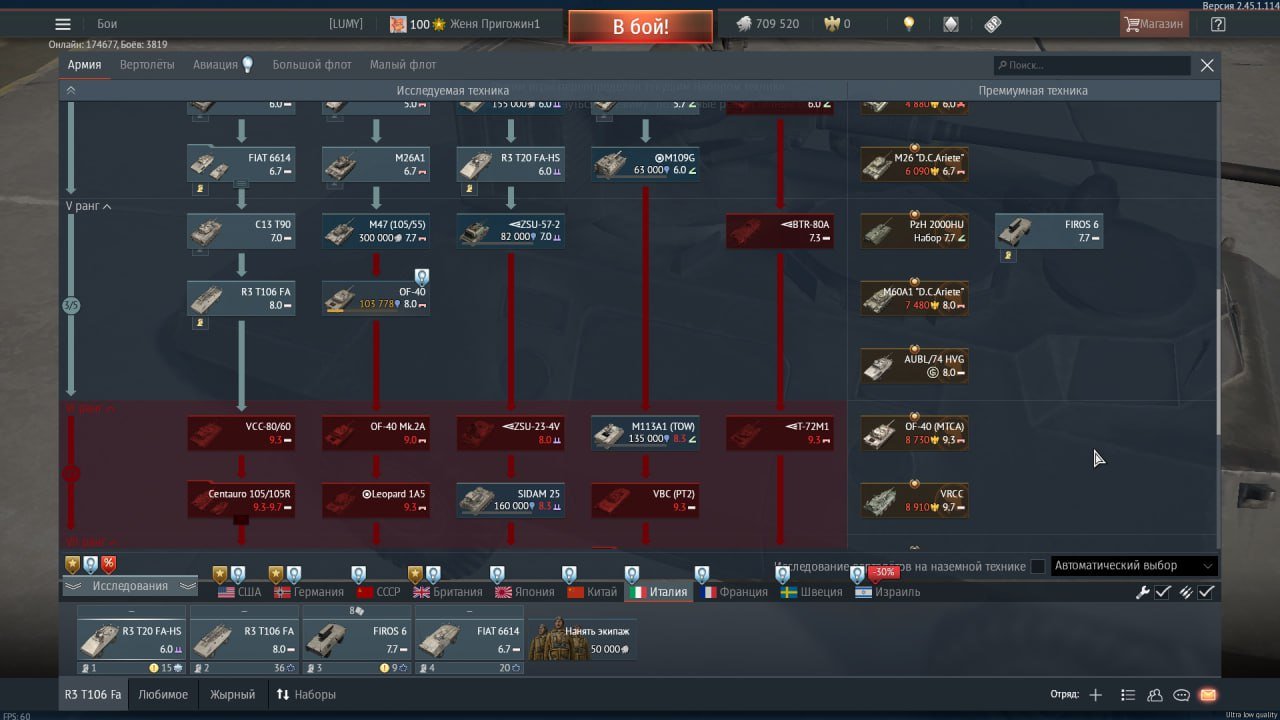The image size is (1280, 720).
Task: Select crew slot R3 T20 FA-HS
Action: (x=132, y=640)
